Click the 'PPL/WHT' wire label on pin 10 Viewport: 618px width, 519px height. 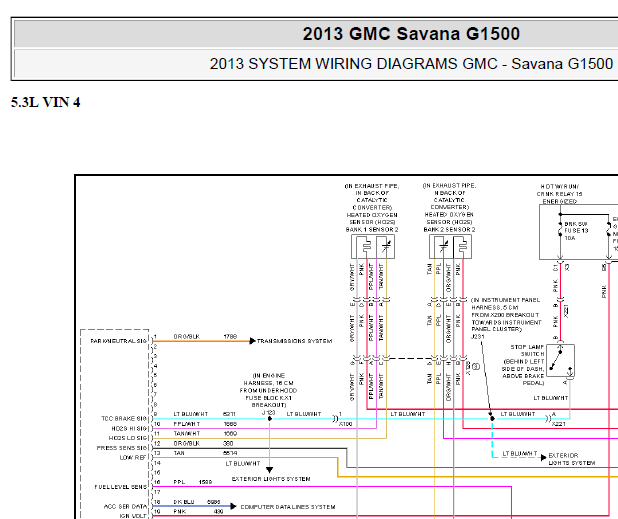tap(187, 424)
